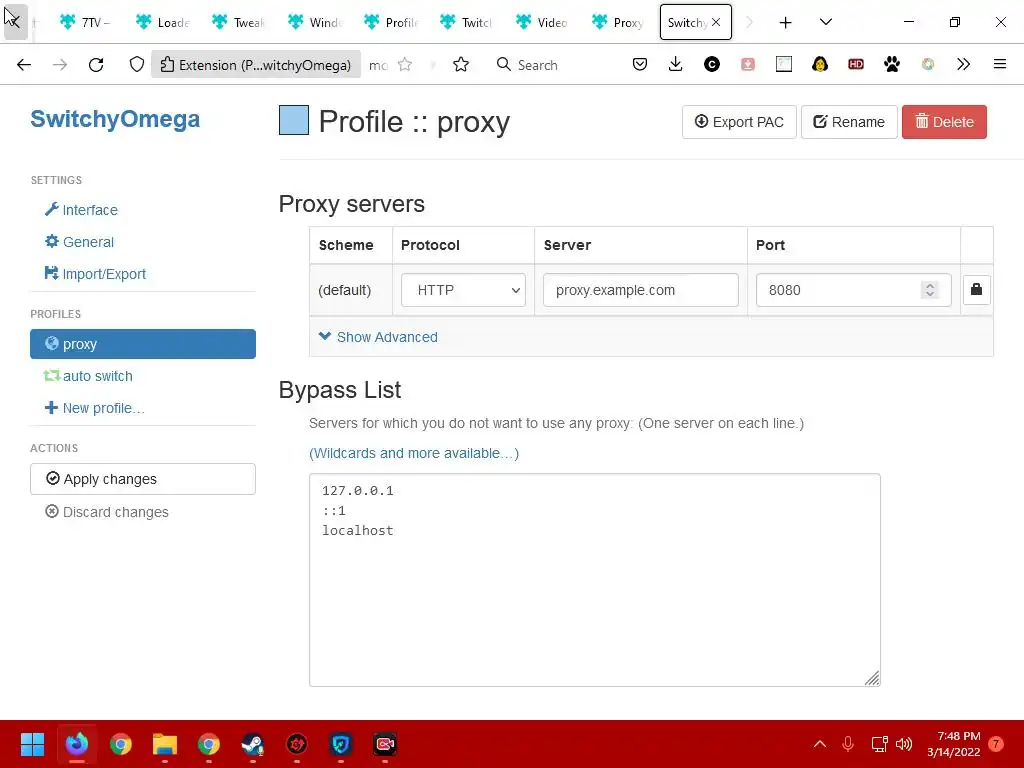Click the tracking protection shield icon

tap(136, 65)
